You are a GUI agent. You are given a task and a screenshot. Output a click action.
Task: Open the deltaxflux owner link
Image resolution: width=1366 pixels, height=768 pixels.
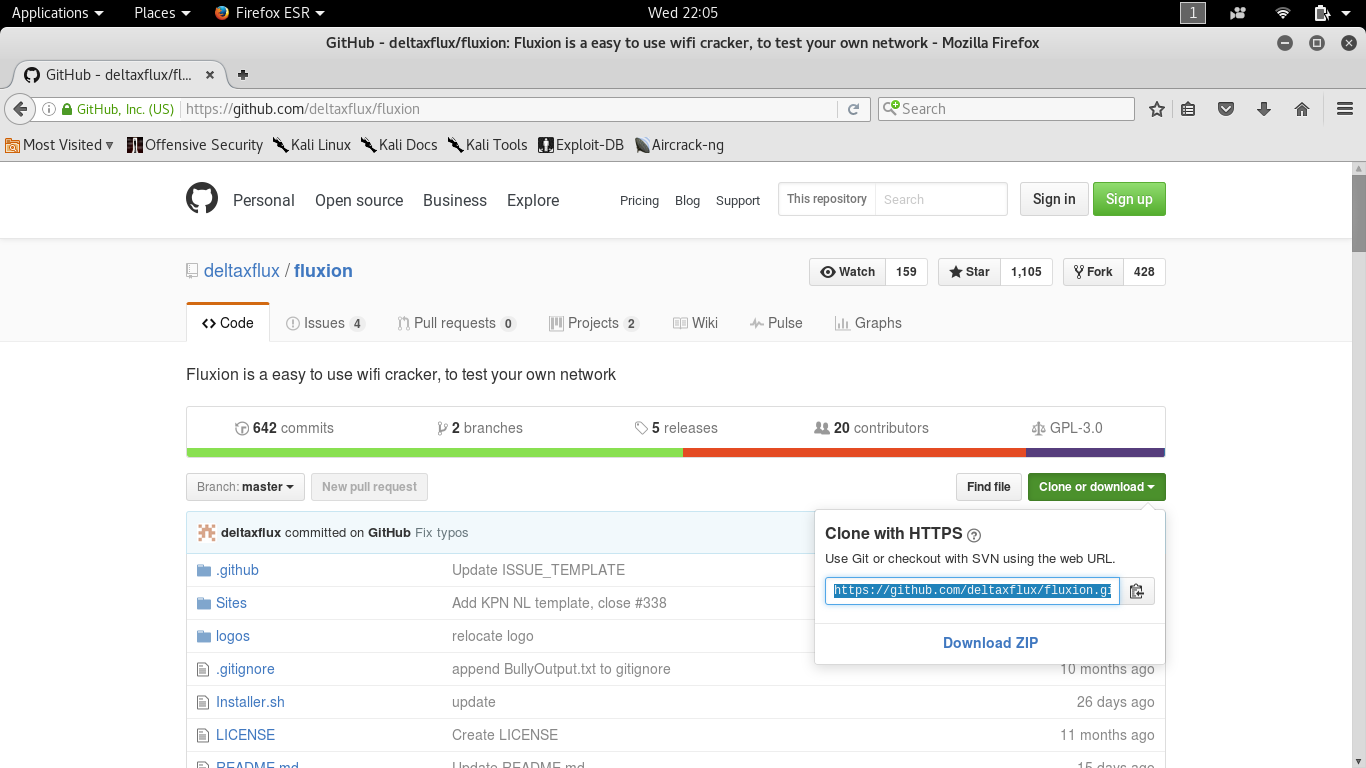coord(242,271)
